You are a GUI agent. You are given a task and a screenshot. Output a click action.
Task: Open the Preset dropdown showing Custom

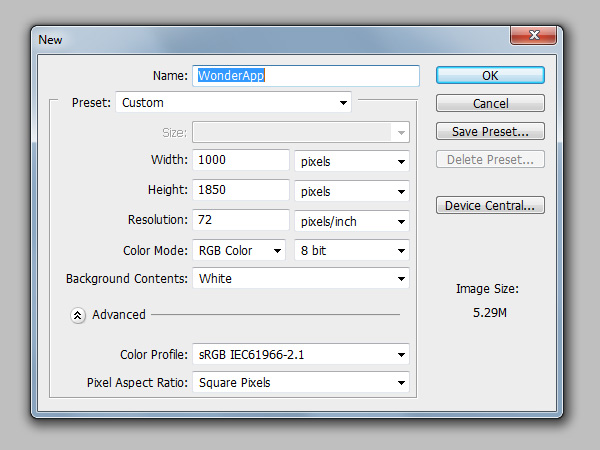point(233,102)
